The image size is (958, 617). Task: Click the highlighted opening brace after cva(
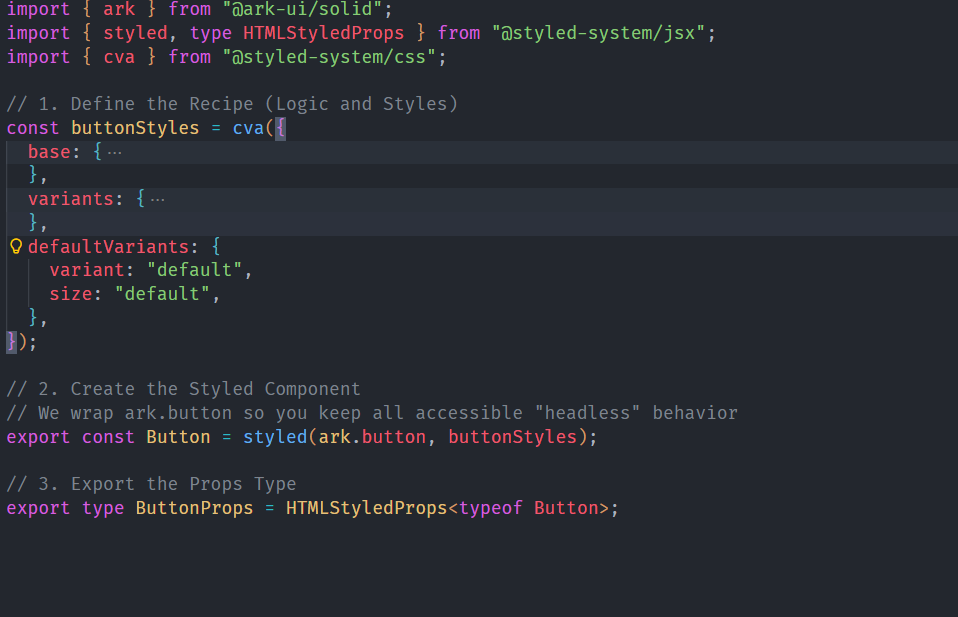tap(280, 128)
